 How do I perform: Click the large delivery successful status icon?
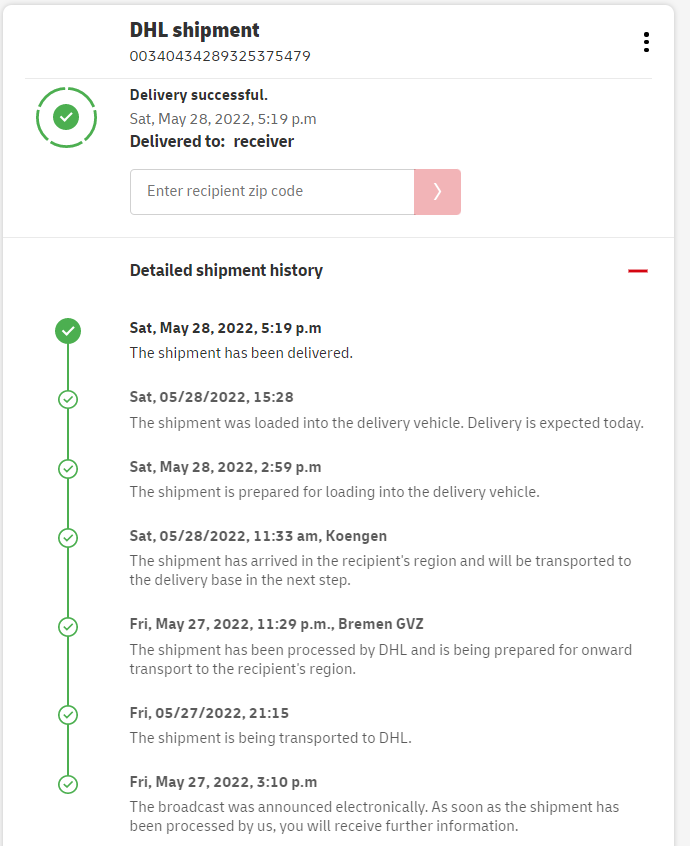click(66, 118)
